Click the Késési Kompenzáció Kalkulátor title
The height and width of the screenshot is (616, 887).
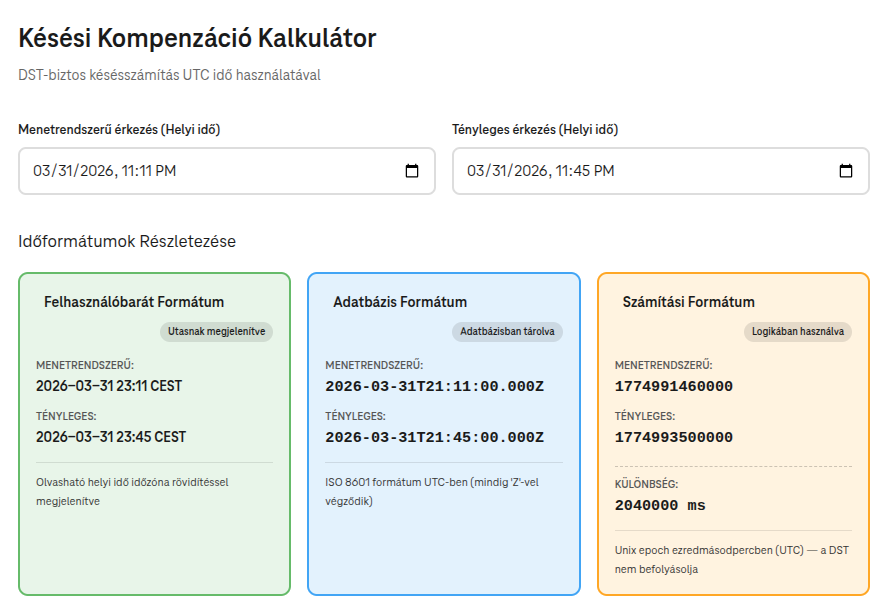[x=196, y=38]
